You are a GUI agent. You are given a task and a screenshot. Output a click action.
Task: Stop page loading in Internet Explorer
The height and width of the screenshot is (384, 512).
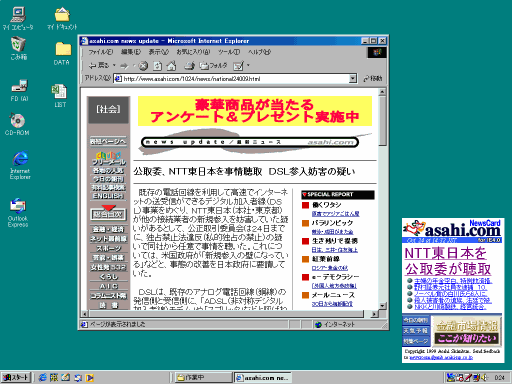point(143,66)
